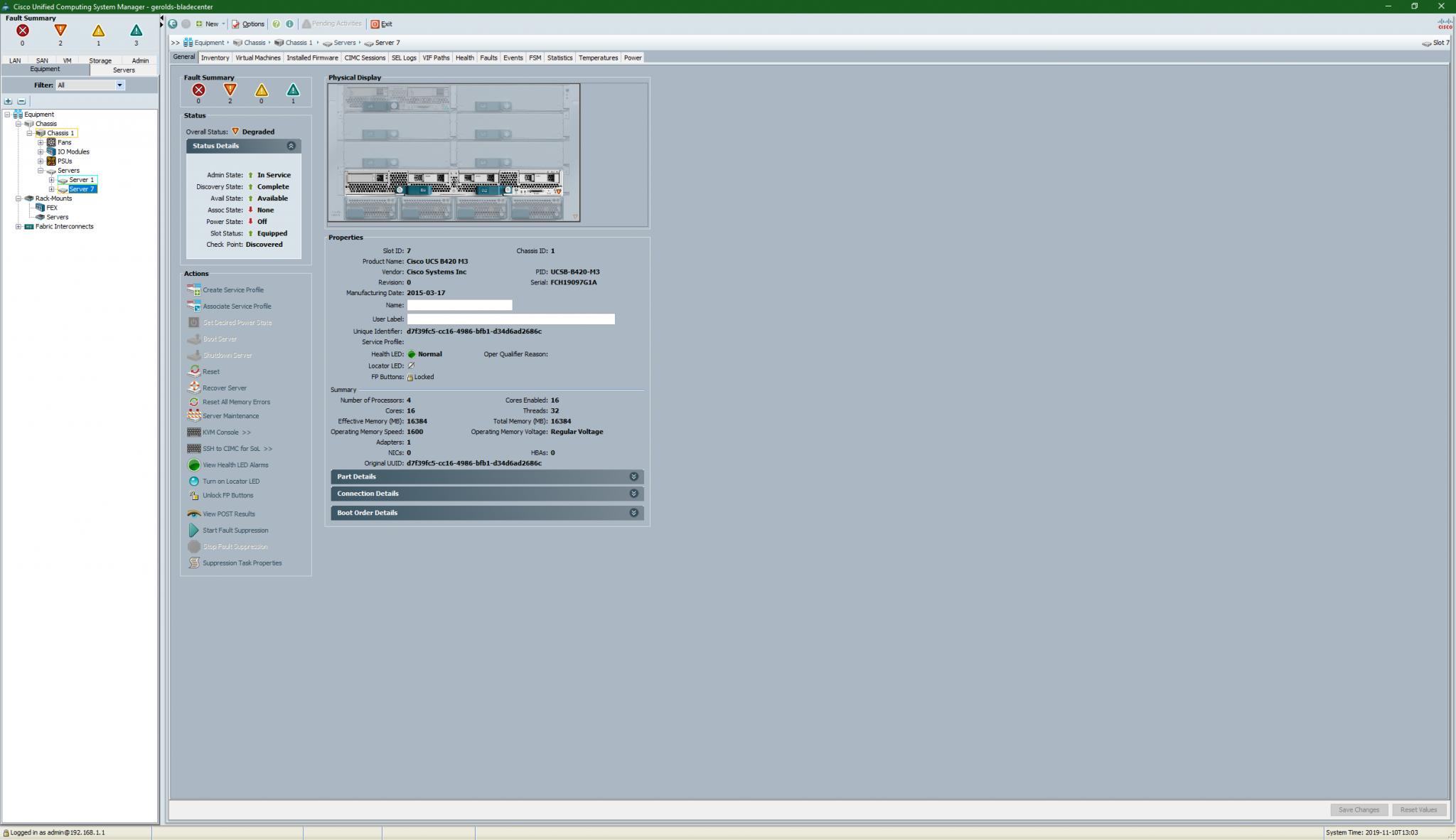Switch to the Inventory tab
1456x840 pixels.
click(x=215, y=58)
